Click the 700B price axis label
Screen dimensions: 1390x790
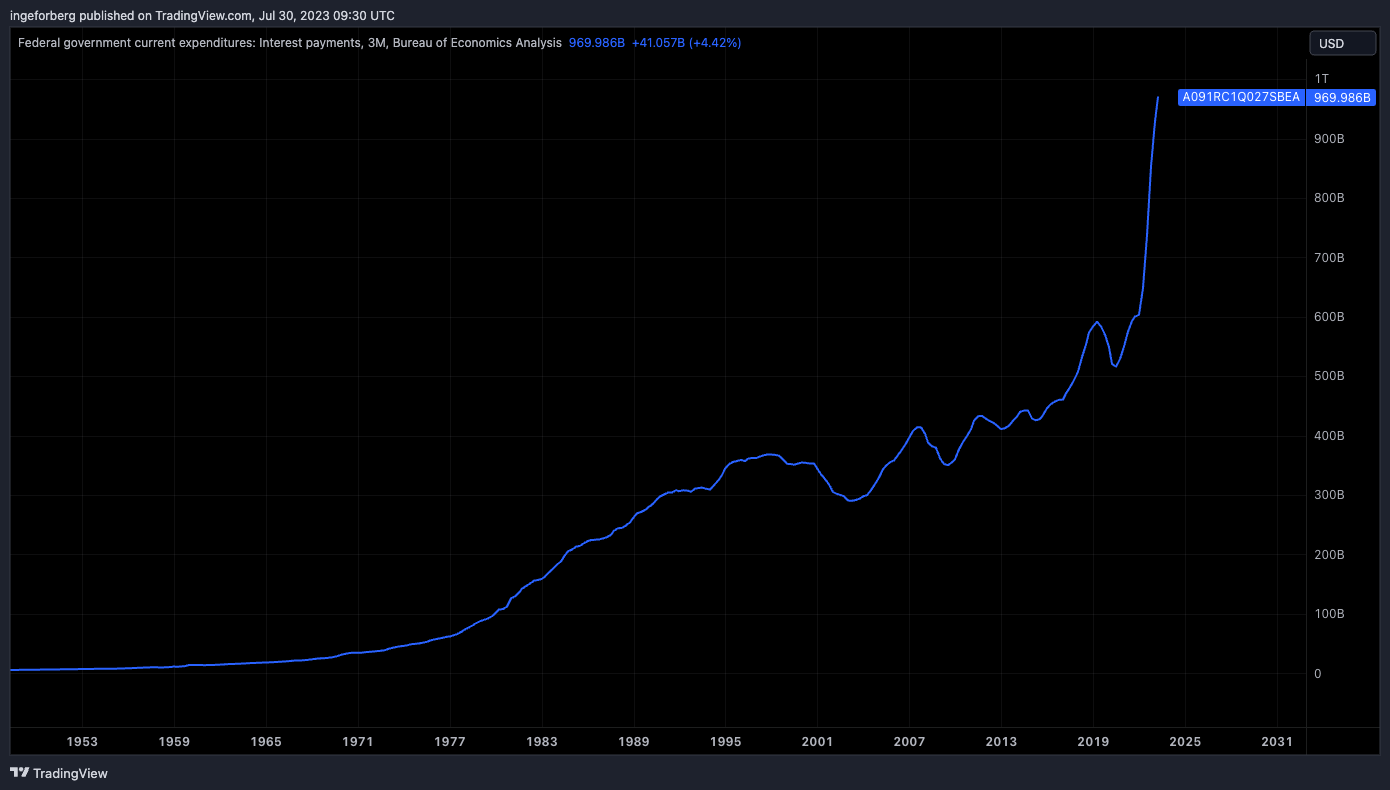coord(1329,258)
